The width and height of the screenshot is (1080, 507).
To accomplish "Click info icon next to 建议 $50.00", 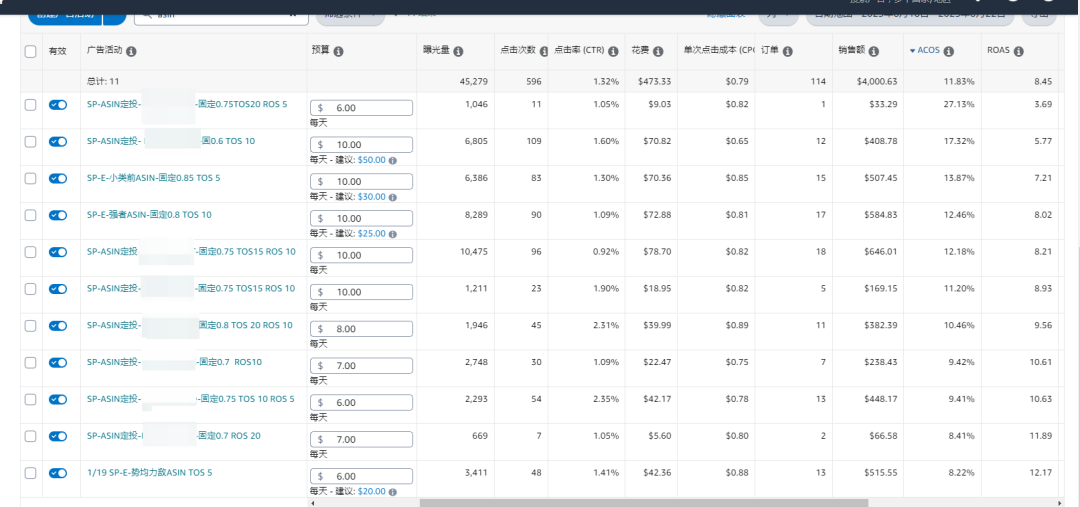I will [x=393, y=160].
